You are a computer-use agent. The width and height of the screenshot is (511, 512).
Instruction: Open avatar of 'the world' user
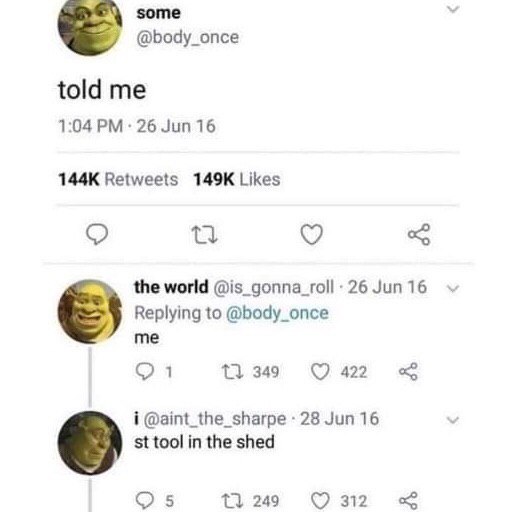(90, 311)
